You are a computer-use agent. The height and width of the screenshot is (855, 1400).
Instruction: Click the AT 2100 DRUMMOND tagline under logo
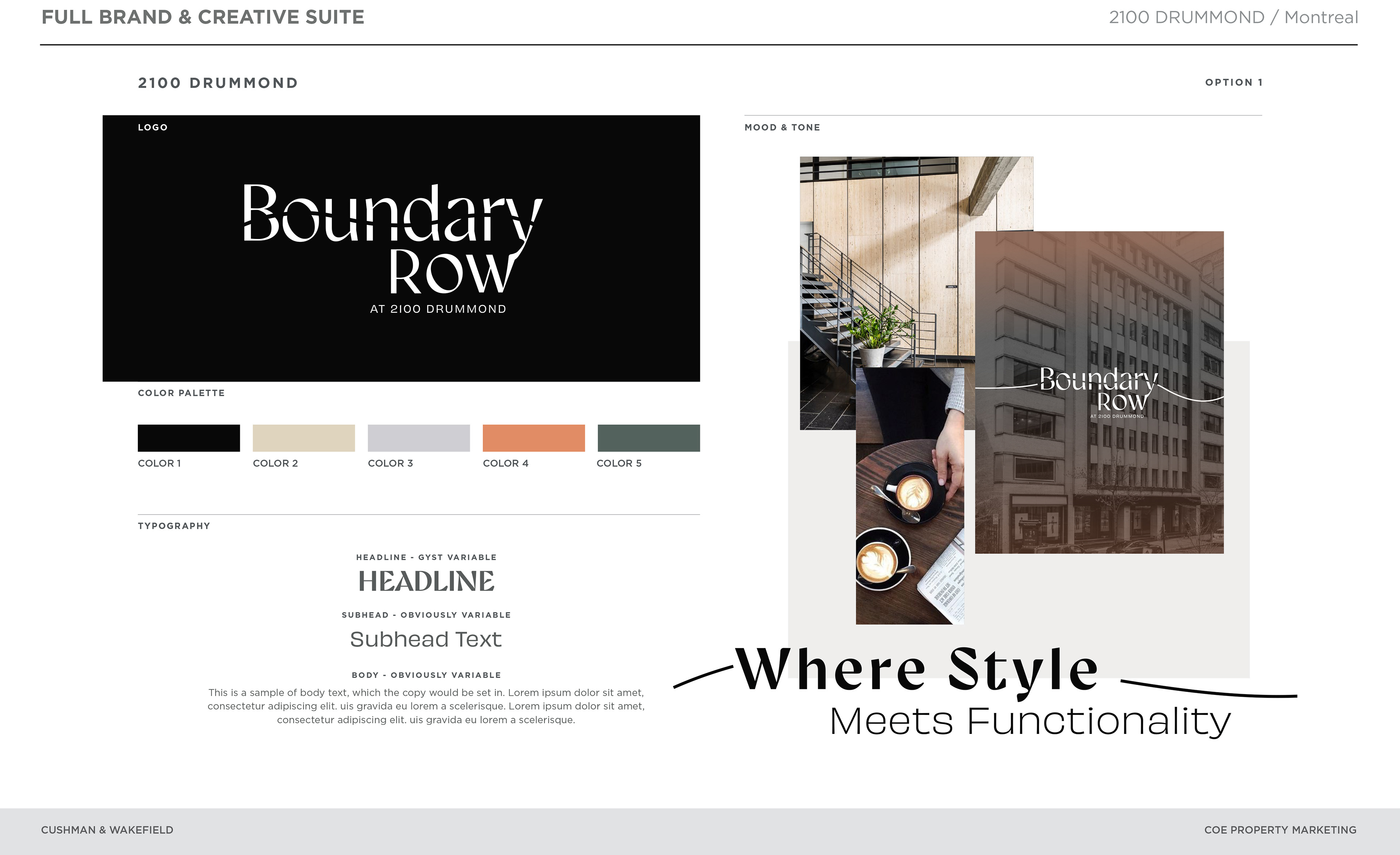(x=437, y=309)
